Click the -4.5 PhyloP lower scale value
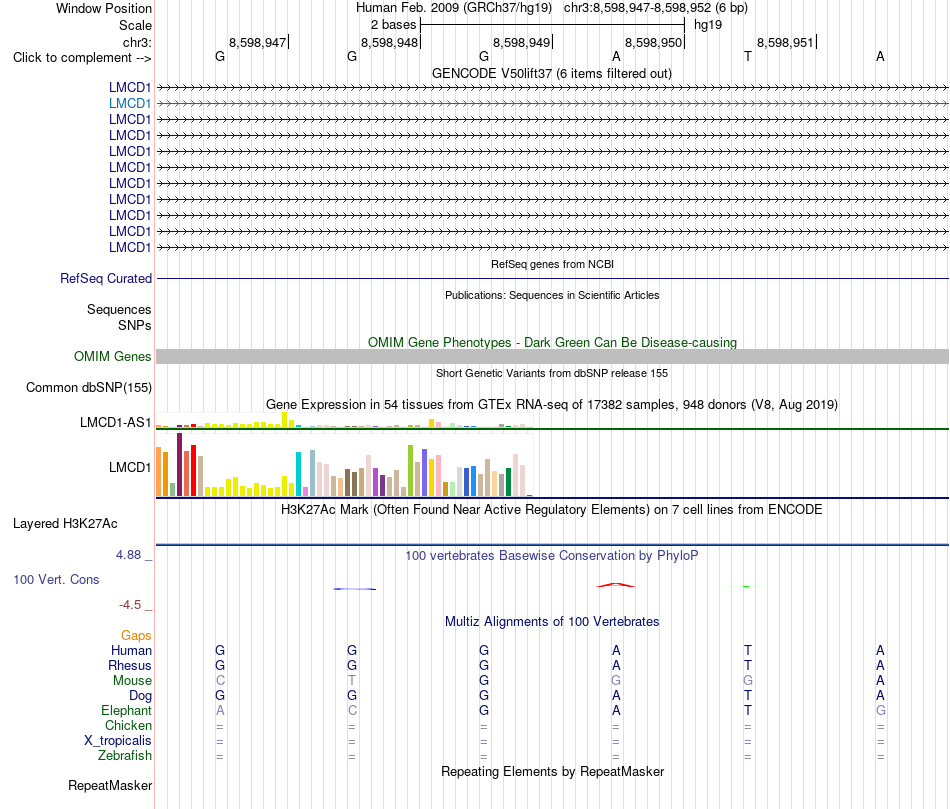Image resolution: width=950 pixels, height=809 pixels. tap(130, 605)
